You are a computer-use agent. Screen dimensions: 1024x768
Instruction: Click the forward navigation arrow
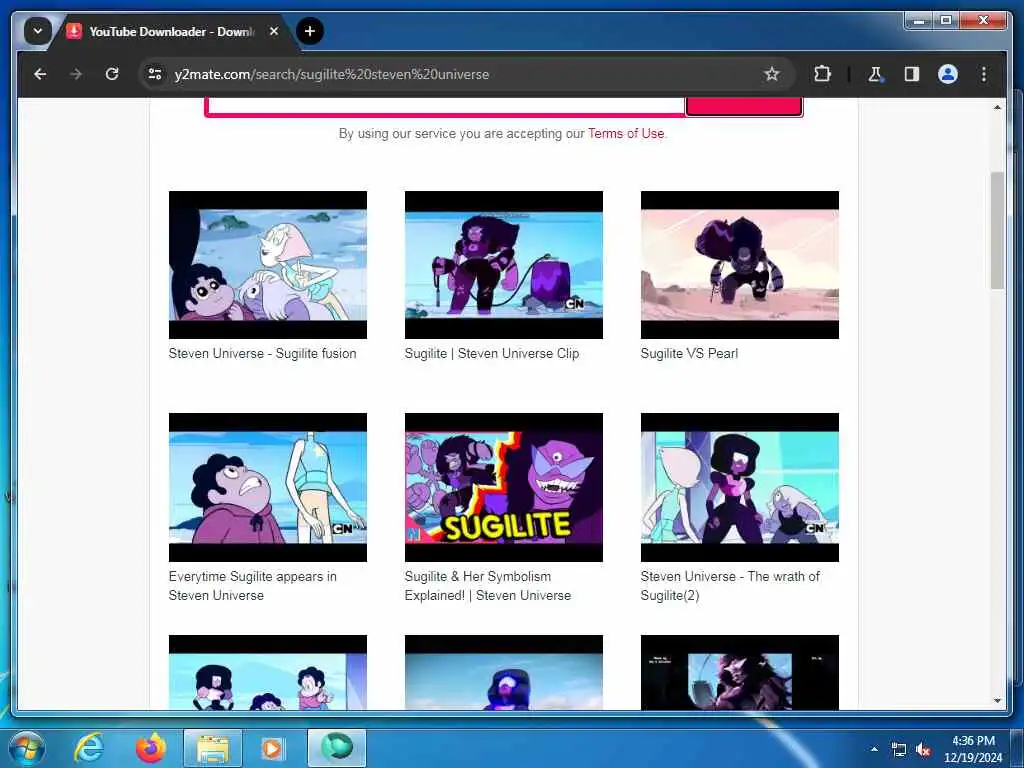(x=76, y=74)
